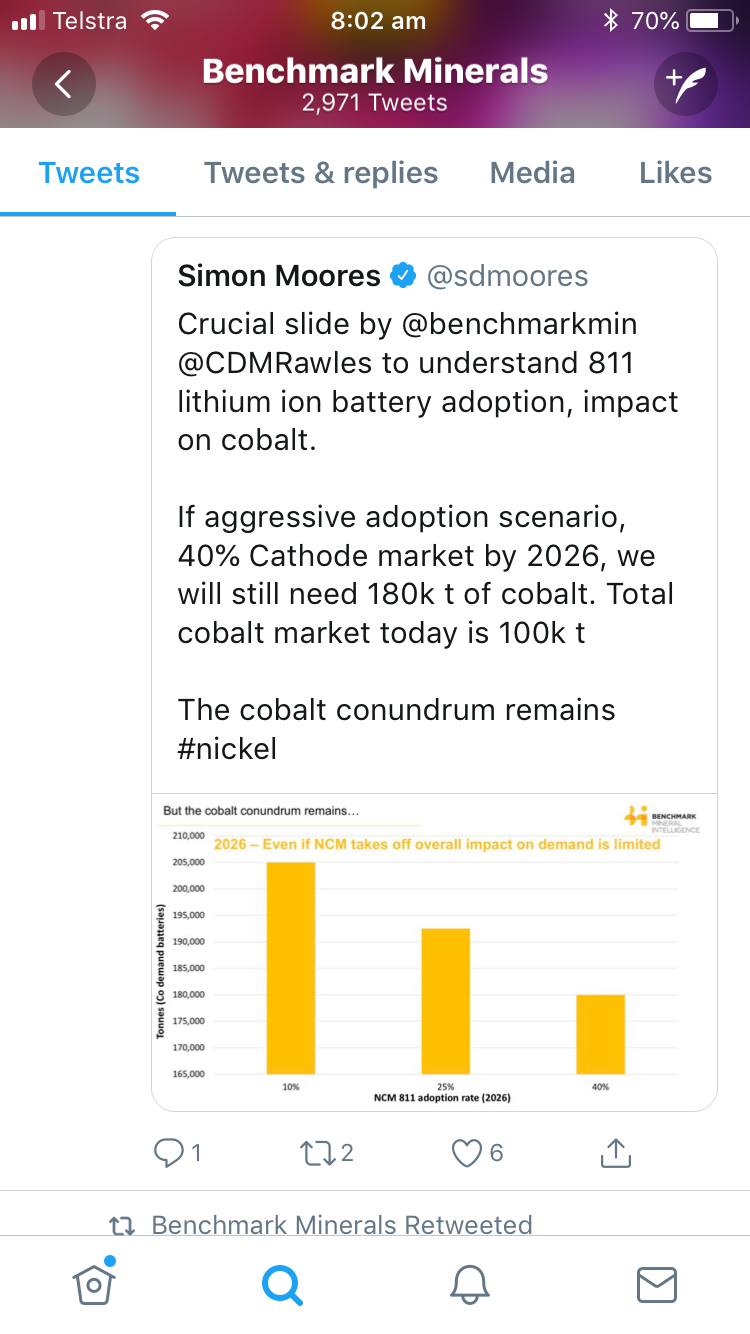Tap the Benchmark Minerals Retweeted label
The image size is (750, 1334).
pyautogui.click(x=341, y=1225)
